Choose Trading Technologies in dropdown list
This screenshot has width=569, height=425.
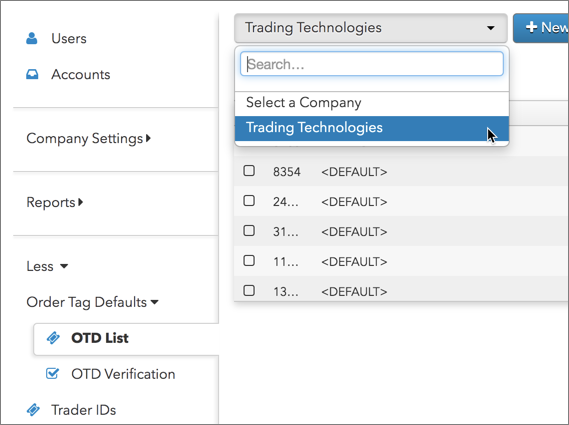[372, 128]
